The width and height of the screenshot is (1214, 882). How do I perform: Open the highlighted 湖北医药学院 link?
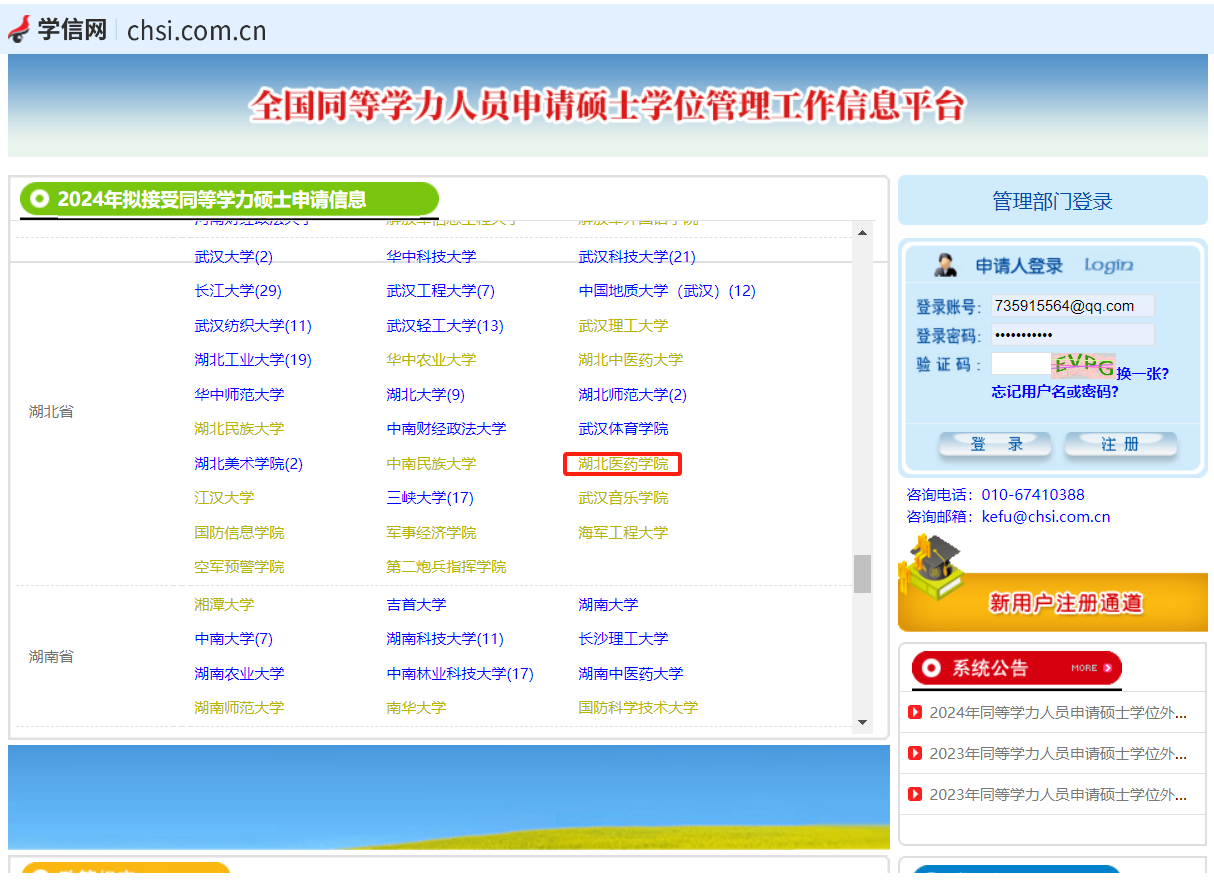click(x=623, y=464)
